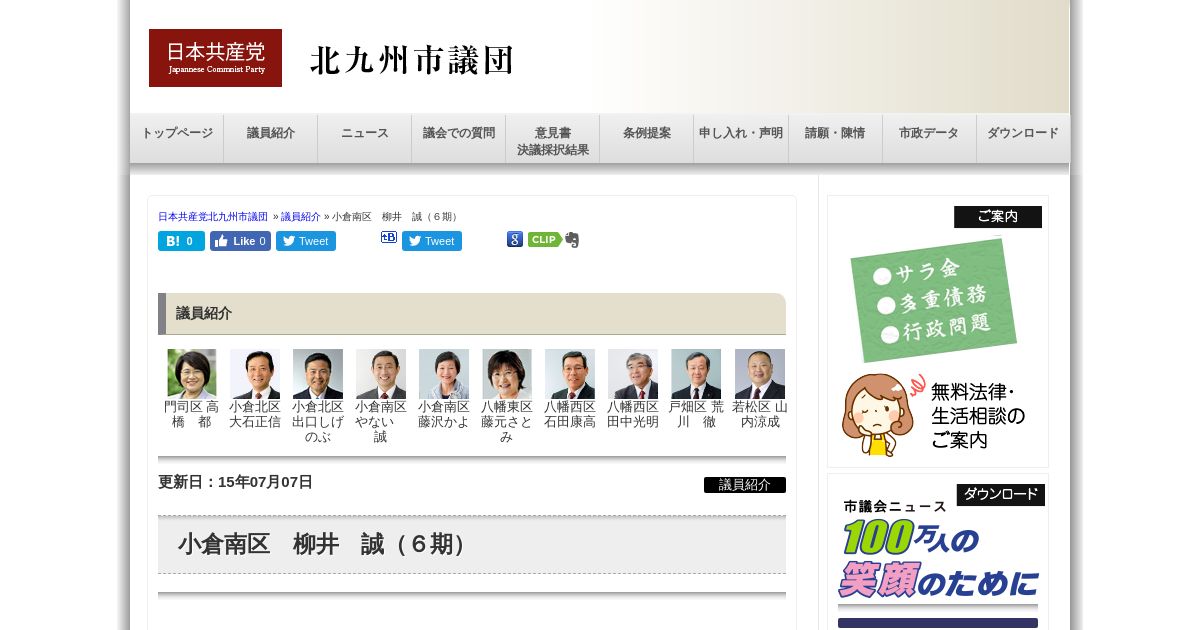This screenshot has width=1200, height=630.
Task: Open the ダウンロード menu item
Action: pos(1023,138)
